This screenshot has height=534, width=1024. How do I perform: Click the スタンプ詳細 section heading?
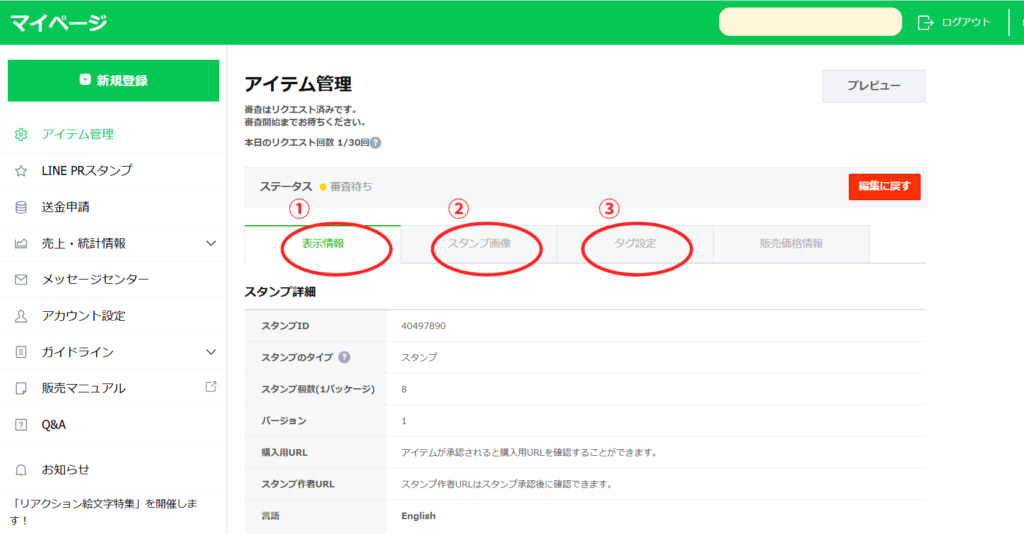click(280, 292)
